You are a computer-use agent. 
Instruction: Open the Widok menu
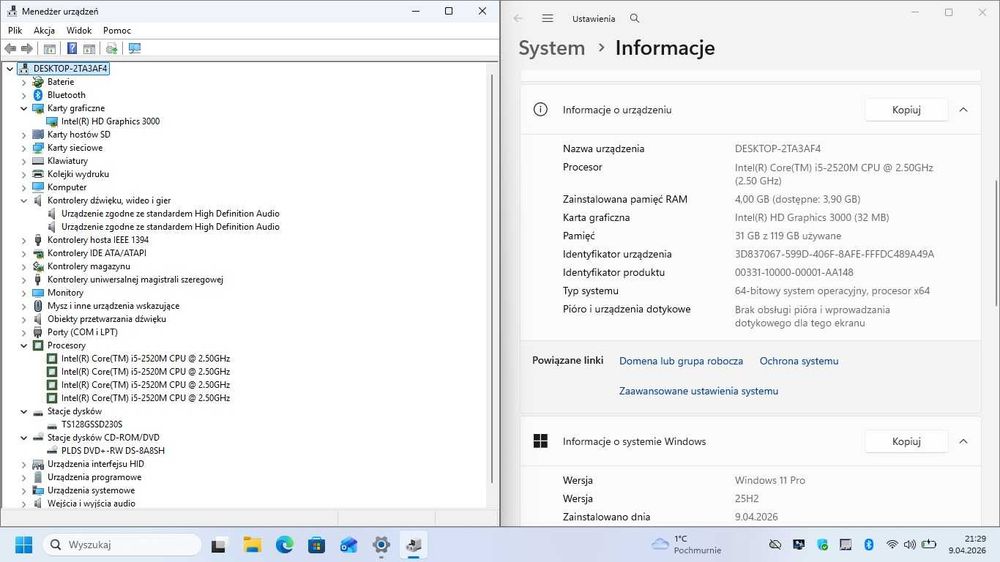[x=79, y=31]
